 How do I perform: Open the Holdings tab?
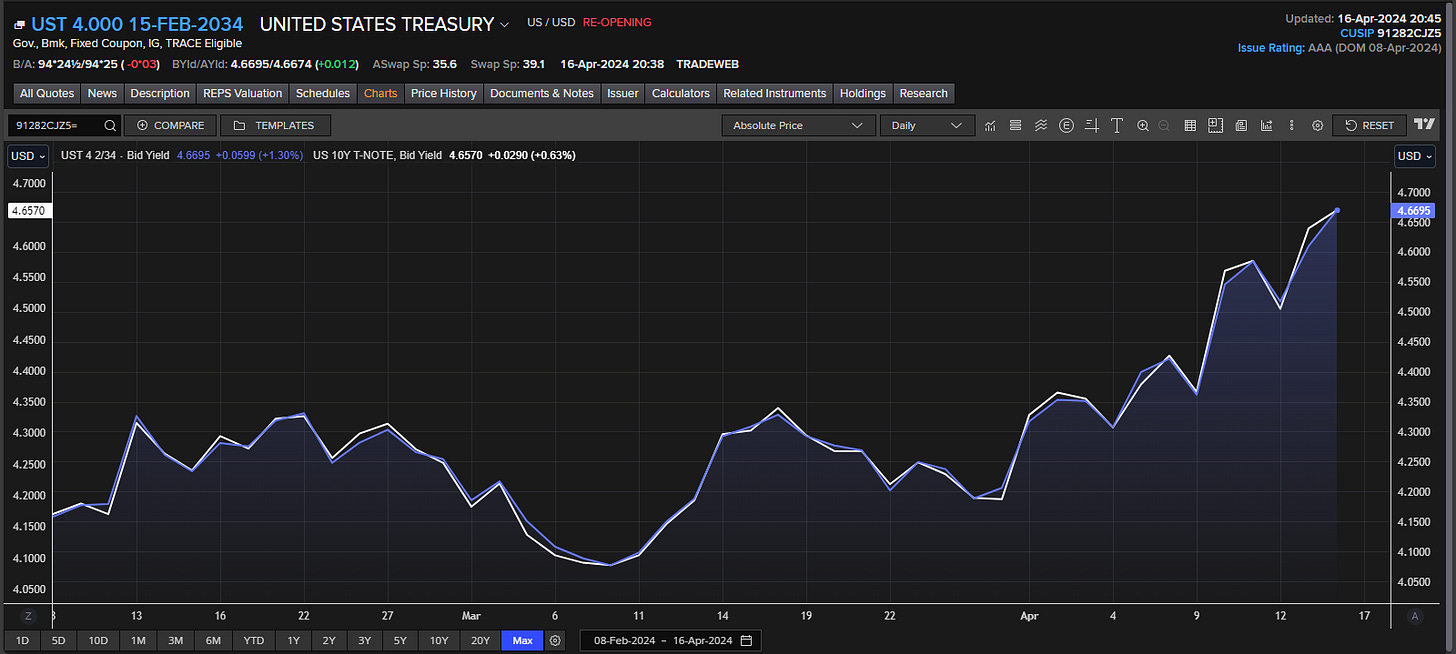click(x=863, y=93)
